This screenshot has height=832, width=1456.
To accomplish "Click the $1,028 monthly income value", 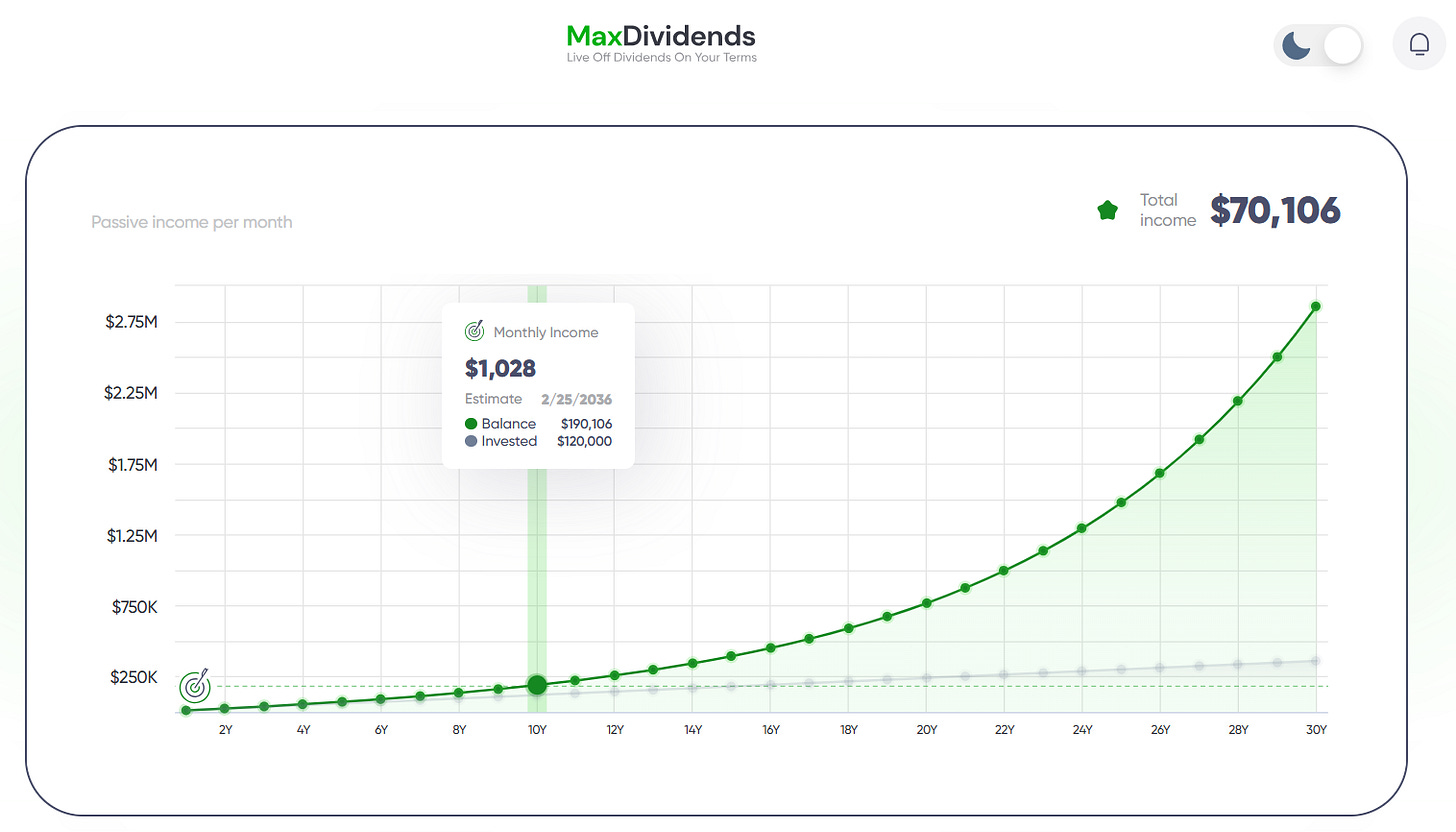I will click(501, 368).
